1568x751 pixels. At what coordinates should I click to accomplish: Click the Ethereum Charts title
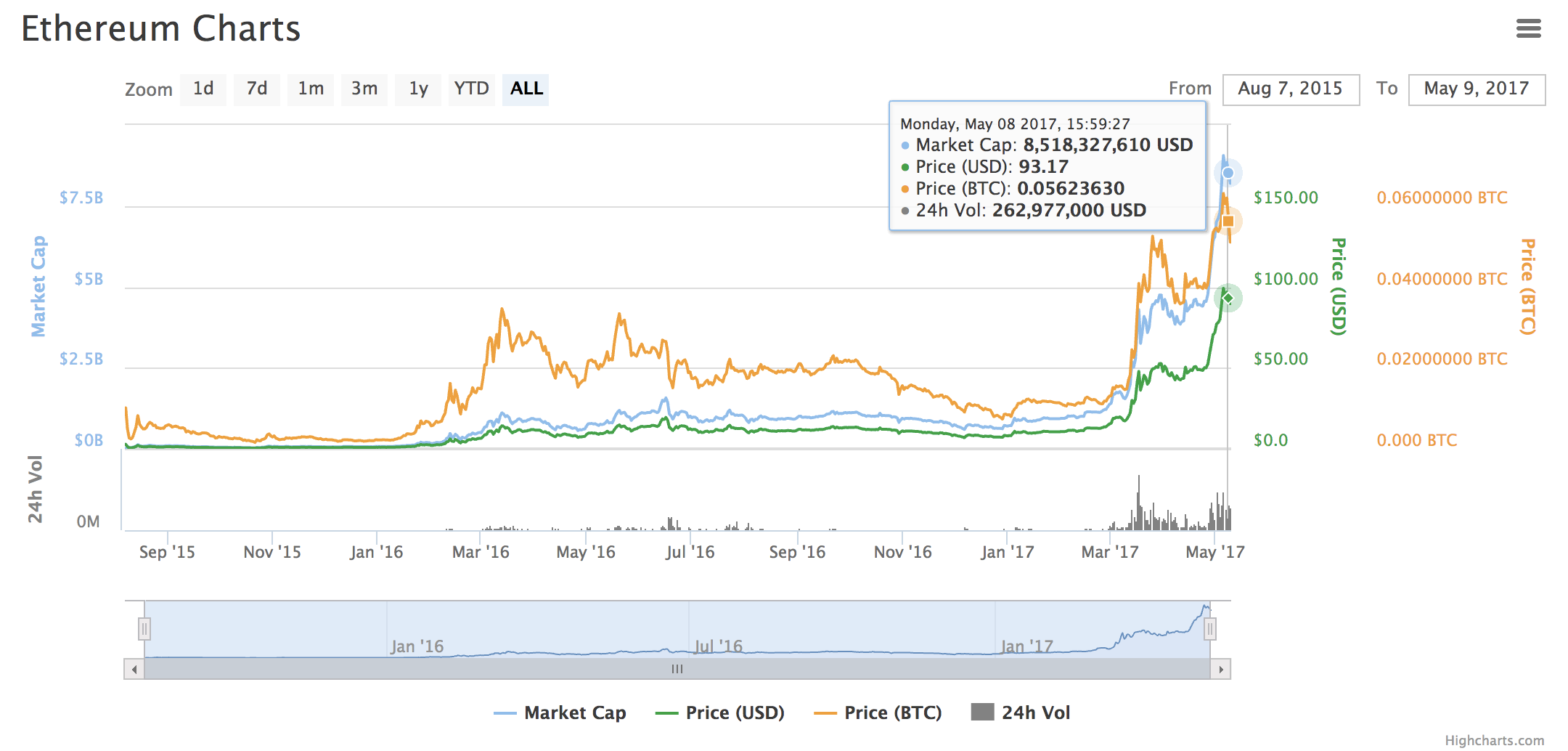tap(160, 29)
